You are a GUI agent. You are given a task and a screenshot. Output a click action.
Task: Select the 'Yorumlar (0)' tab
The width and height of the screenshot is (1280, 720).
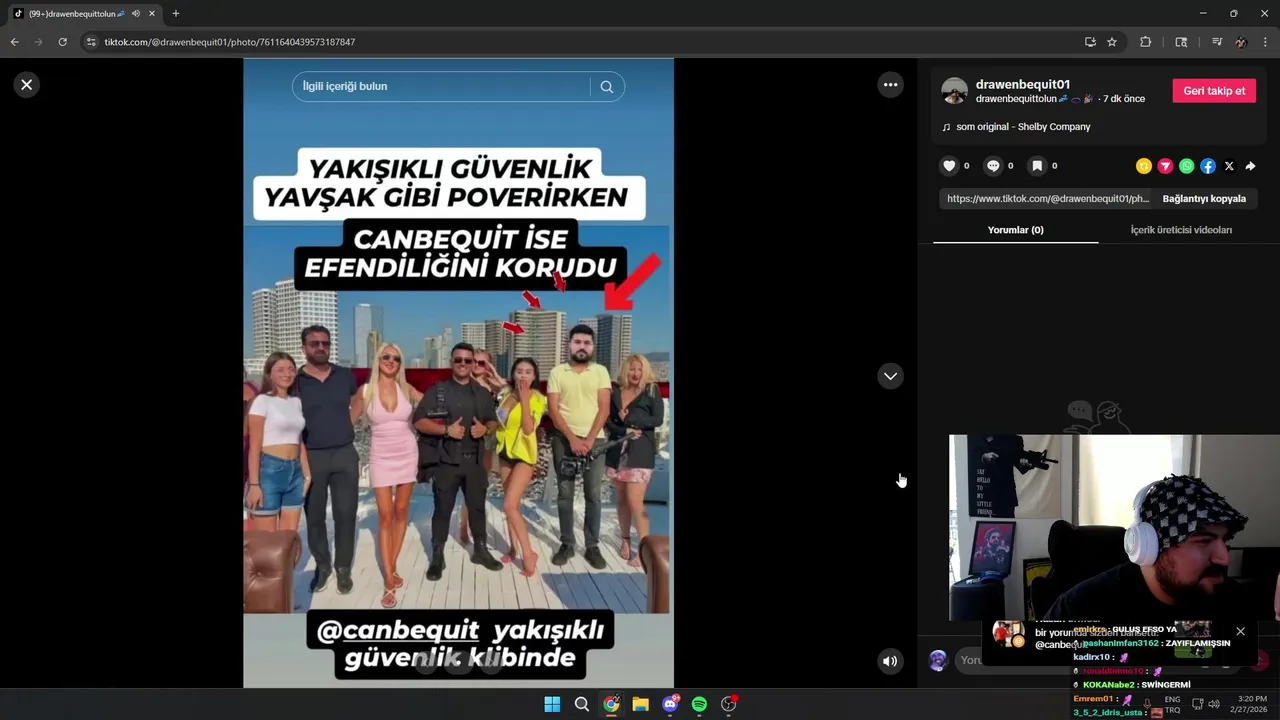click(x=1015, y=230)
